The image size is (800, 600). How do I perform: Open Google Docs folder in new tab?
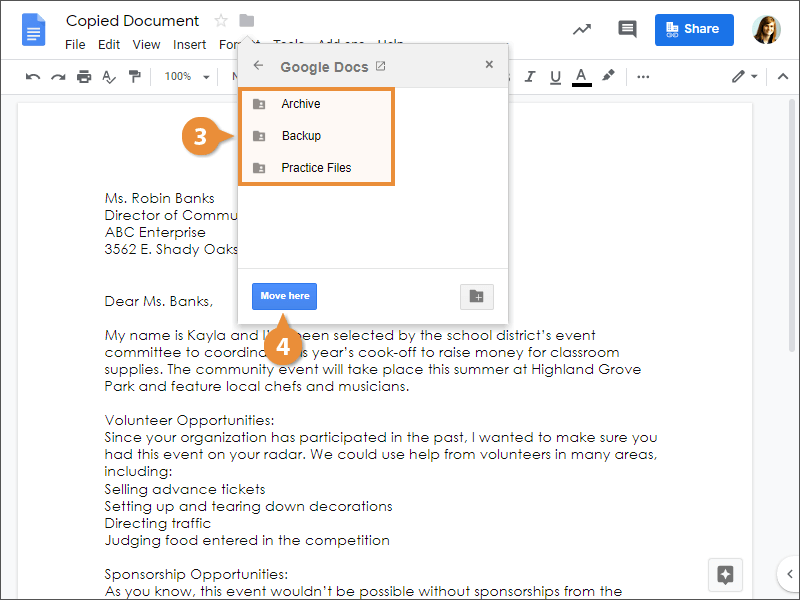pos(381,66)
